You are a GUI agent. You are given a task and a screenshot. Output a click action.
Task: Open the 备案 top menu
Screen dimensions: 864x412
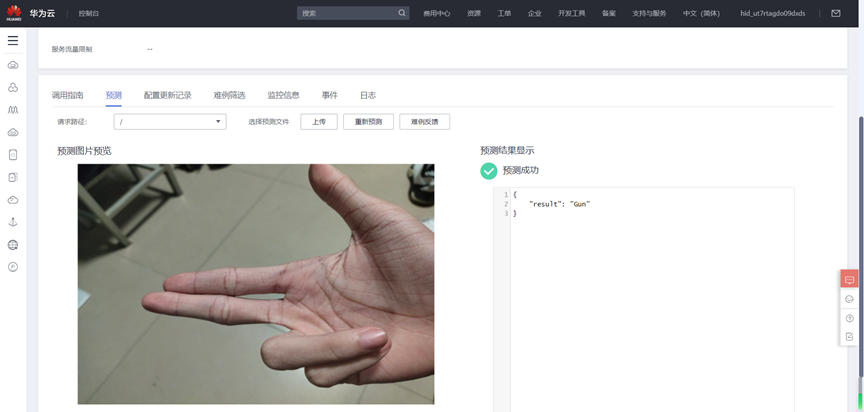pyautogui.click(x=609, y=13)
